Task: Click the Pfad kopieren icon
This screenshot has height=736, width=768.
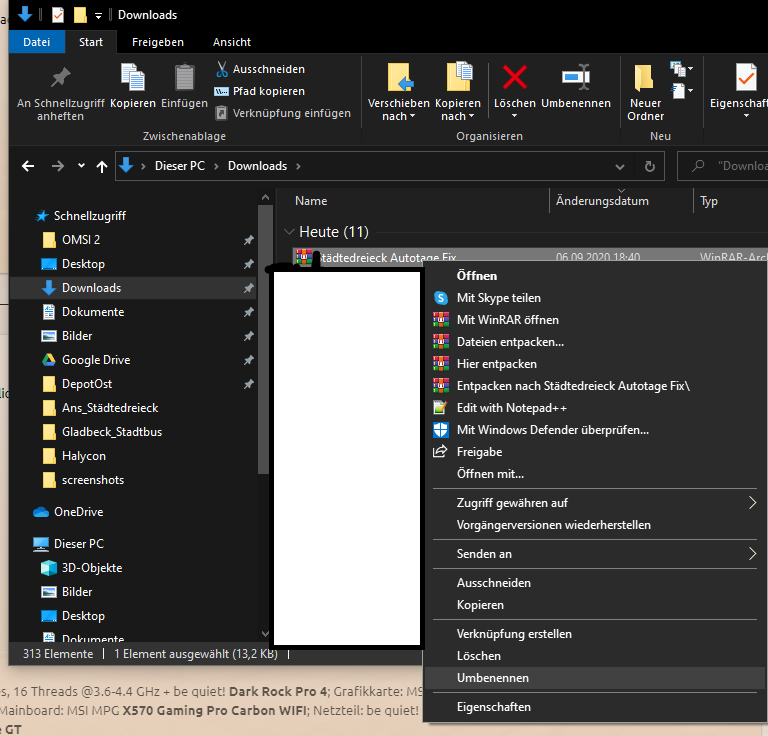Action: 221,91
